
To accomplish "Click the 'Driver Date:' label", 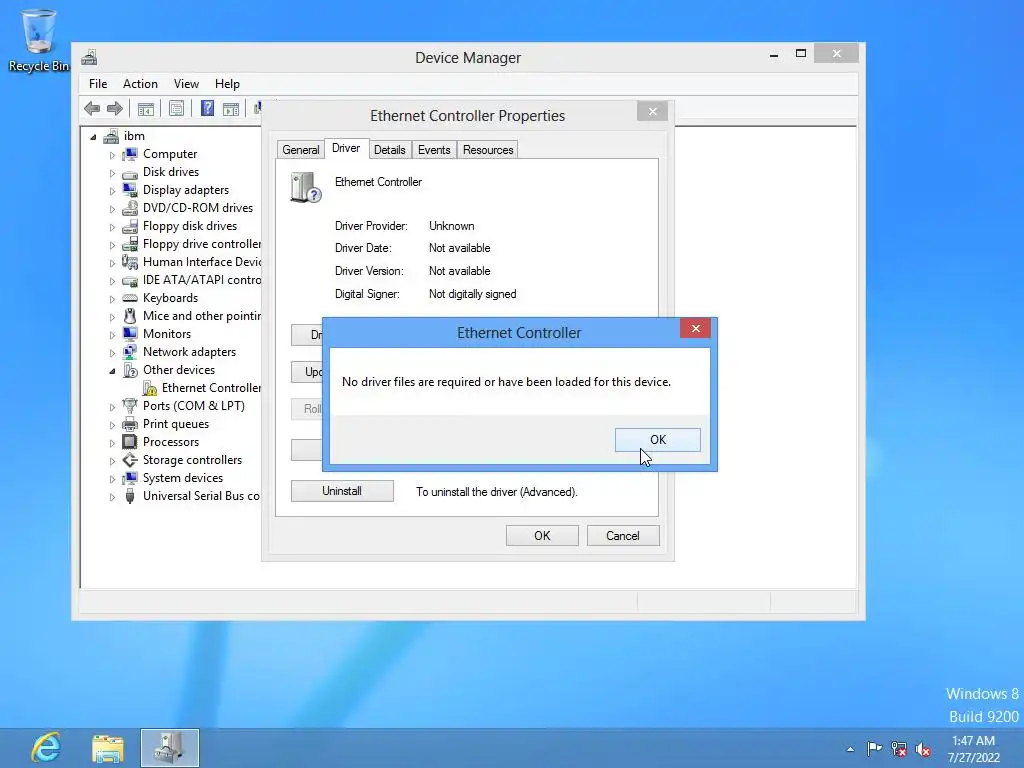I will point(363,248).
